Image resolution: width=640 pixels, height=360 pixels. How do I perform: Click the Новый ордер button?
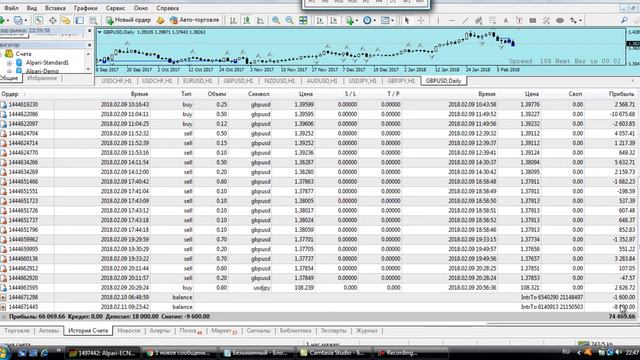tap(128, 20)
